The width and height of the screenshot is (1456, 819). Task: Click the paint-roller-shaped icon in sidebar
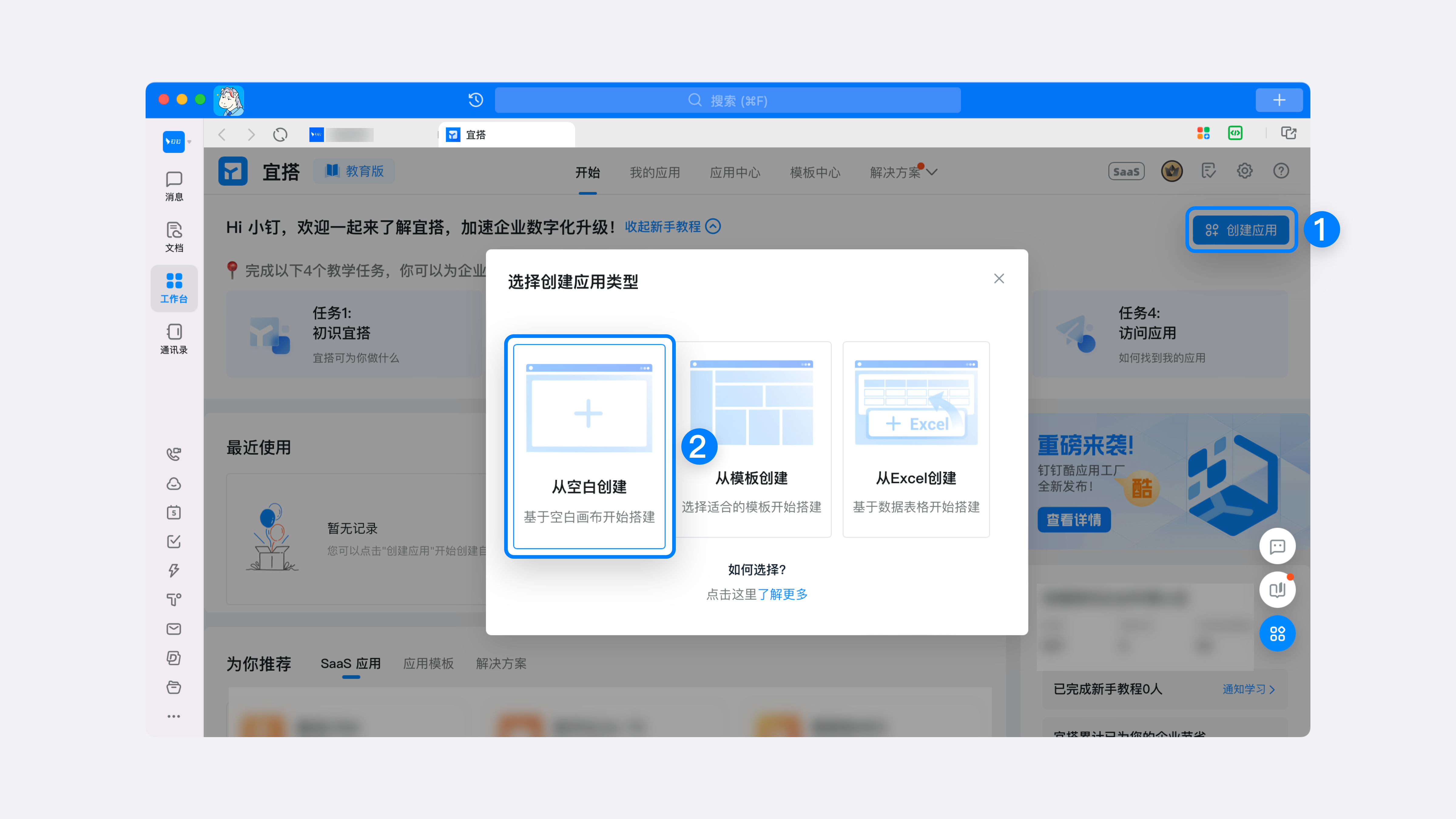pyautogui.click(x=174, y=600)
